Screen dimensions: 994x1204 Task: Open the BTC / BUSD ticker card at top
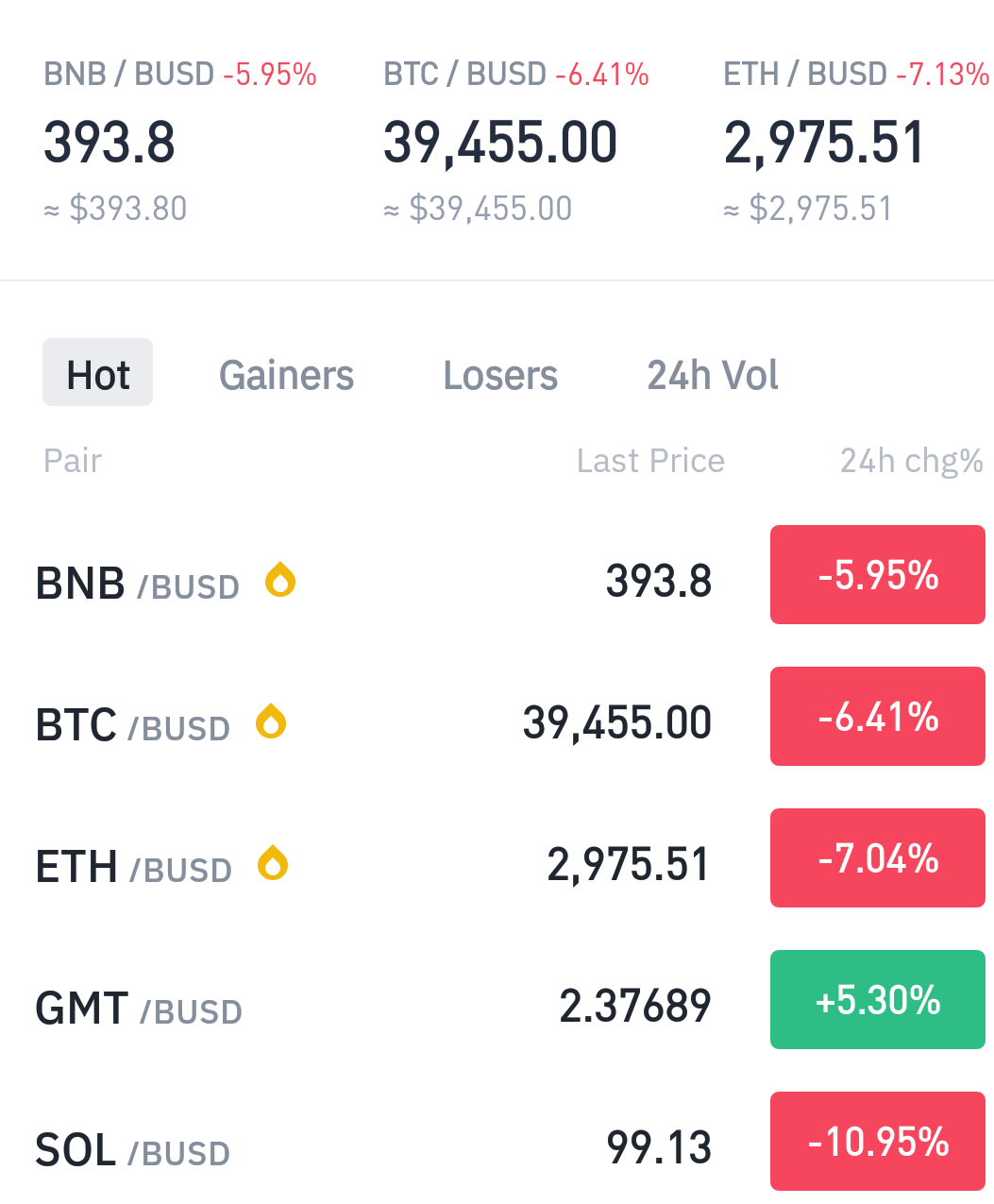tap(516, 142)
